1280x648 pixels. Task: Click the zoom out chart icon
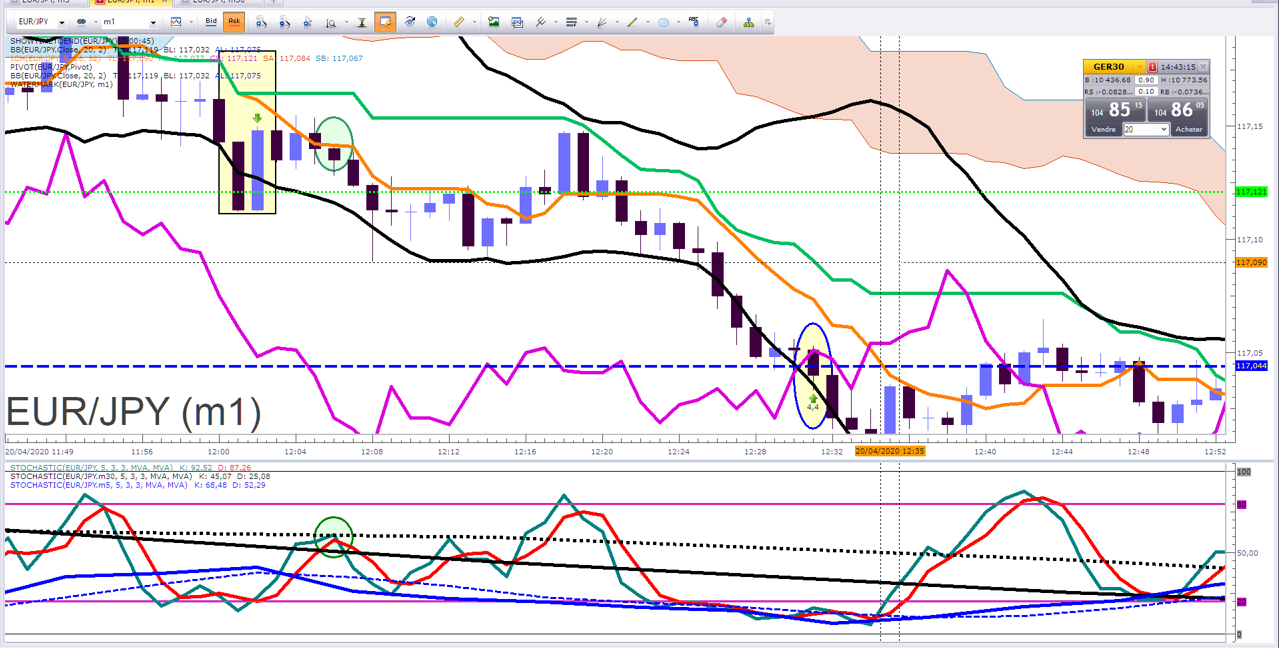click(284, 22)
